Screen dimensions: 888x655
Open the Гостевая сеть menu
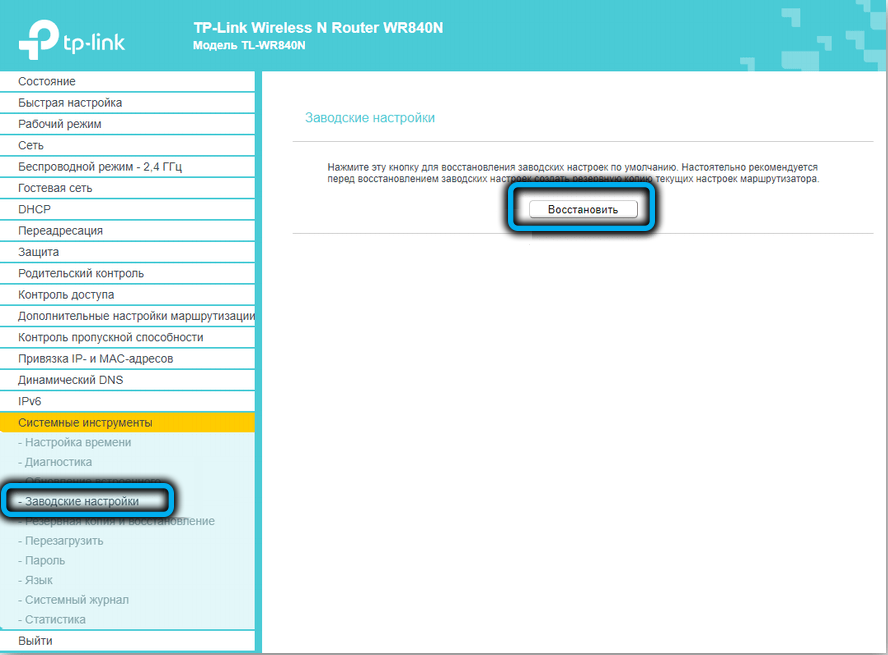[x=55, y=188]
